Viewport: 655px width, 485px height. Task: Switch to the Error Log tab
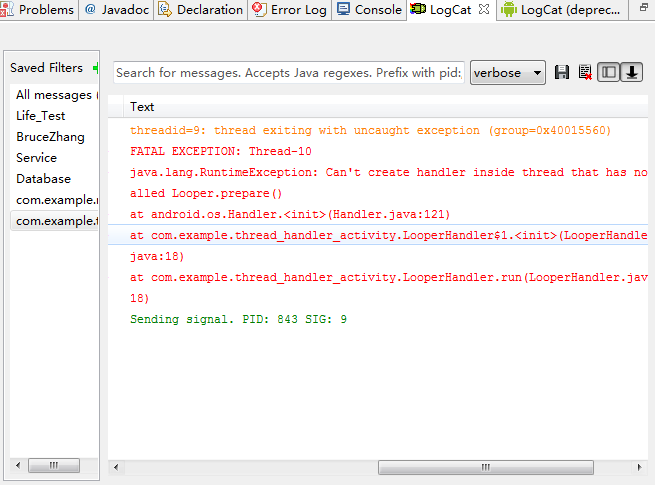[290, 9]
